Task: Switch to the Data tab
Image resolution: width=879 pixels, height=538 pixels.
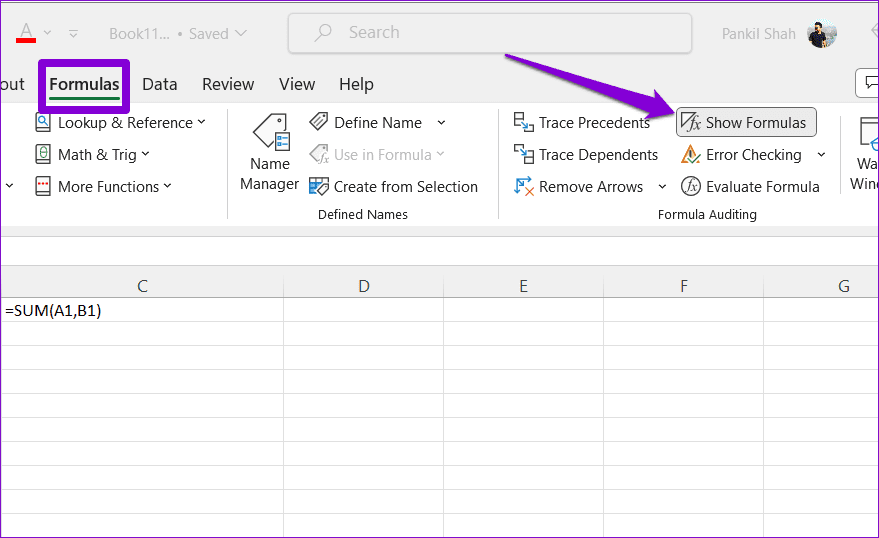Action: pyautogui.click(x=160, y=84)
